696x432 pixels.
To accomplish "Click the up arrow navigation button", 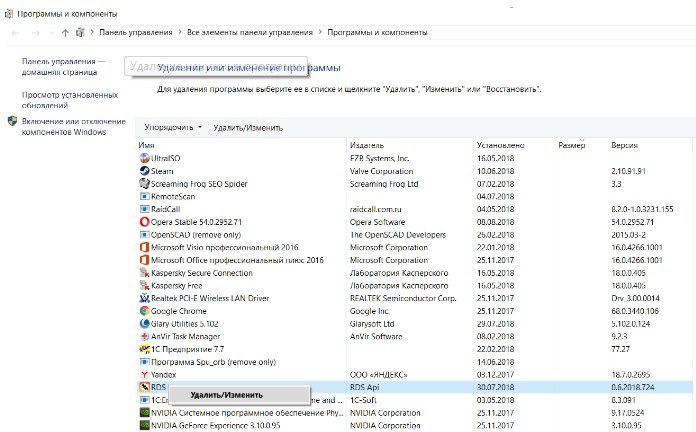I will (x=65, y=32).
